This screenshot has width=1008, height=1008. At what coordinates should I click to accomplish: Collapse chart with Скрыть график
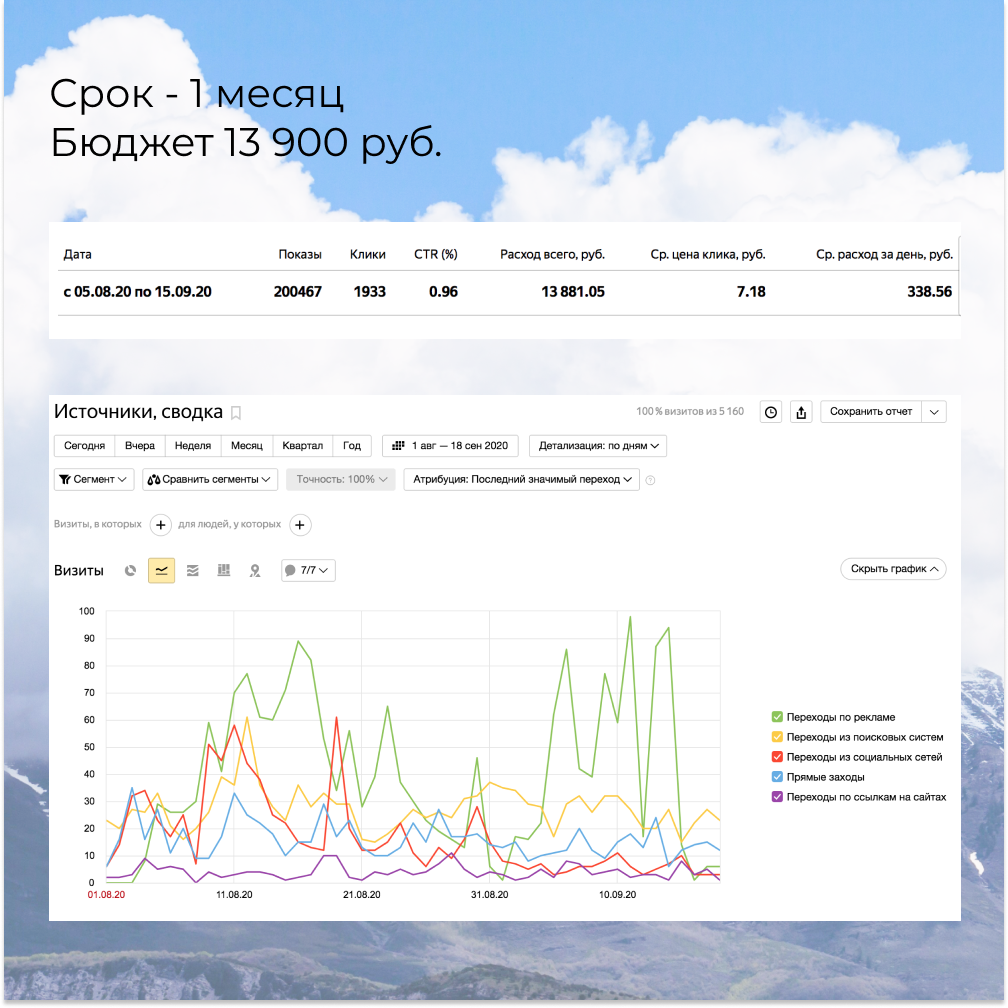click(x=893, y=569)
